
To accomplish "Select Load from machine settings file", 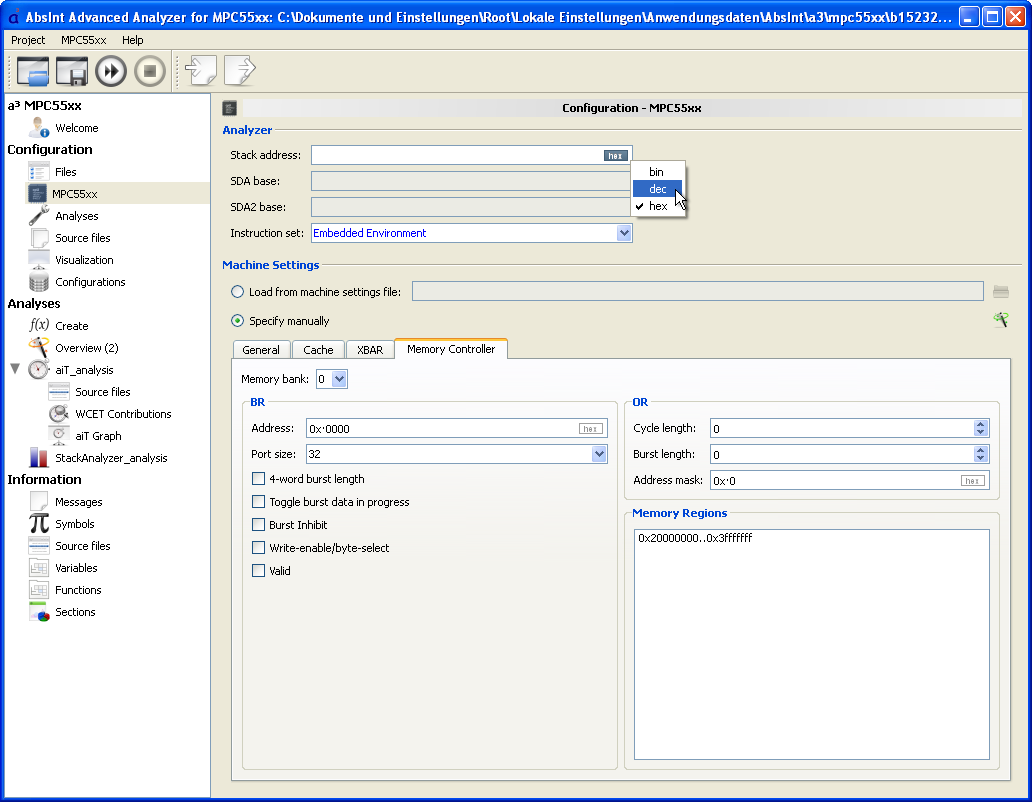I will point(237,291).
